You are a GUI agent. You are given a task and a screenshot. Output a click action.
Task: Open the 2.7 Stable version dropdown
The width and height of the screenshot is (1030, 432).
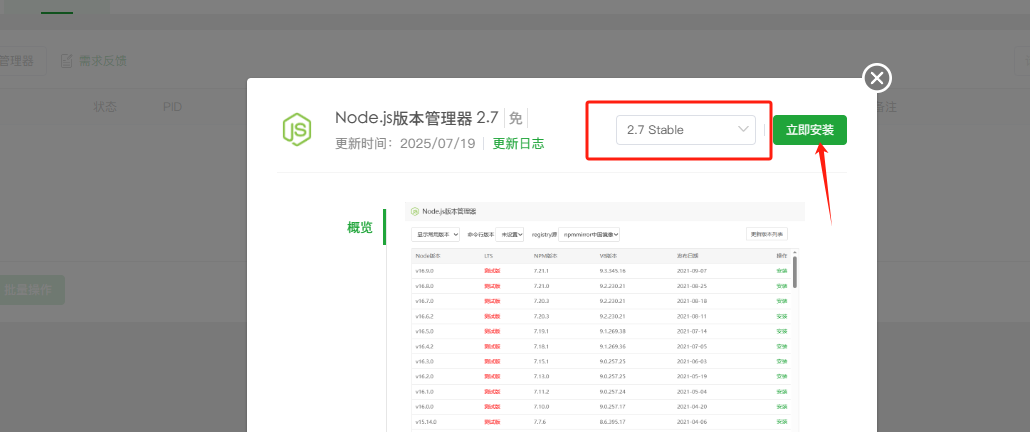click(685, 130)
